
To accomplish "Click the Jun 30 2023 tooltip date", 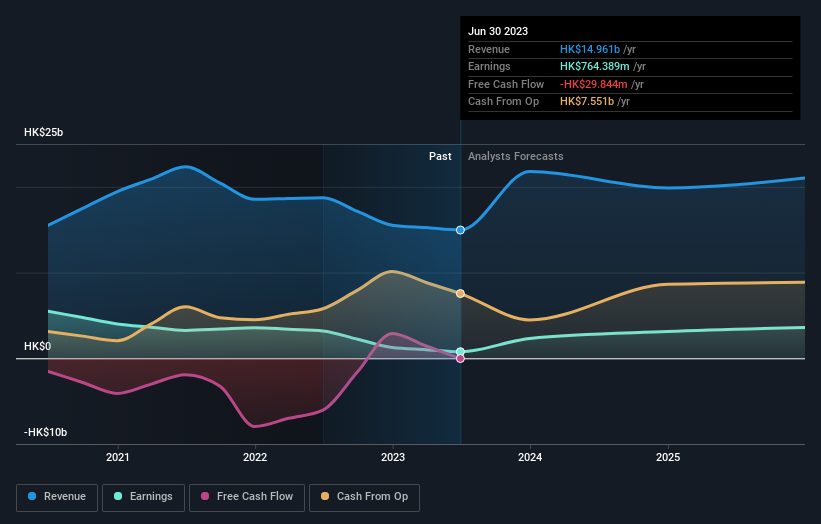I will pyautogui.click(x=498, y=31).
